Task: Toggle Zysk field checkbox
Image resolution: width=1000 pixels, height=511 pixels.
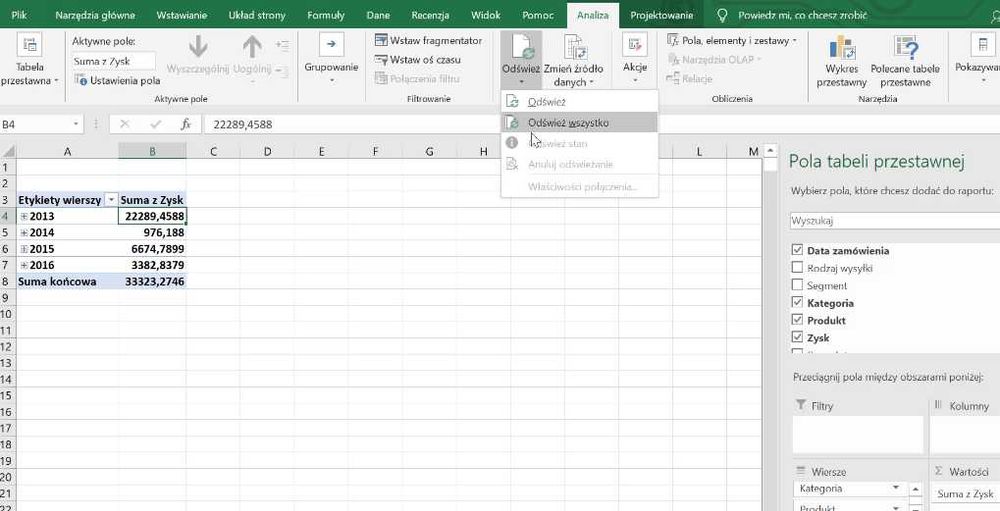Action: click(797, 337)
